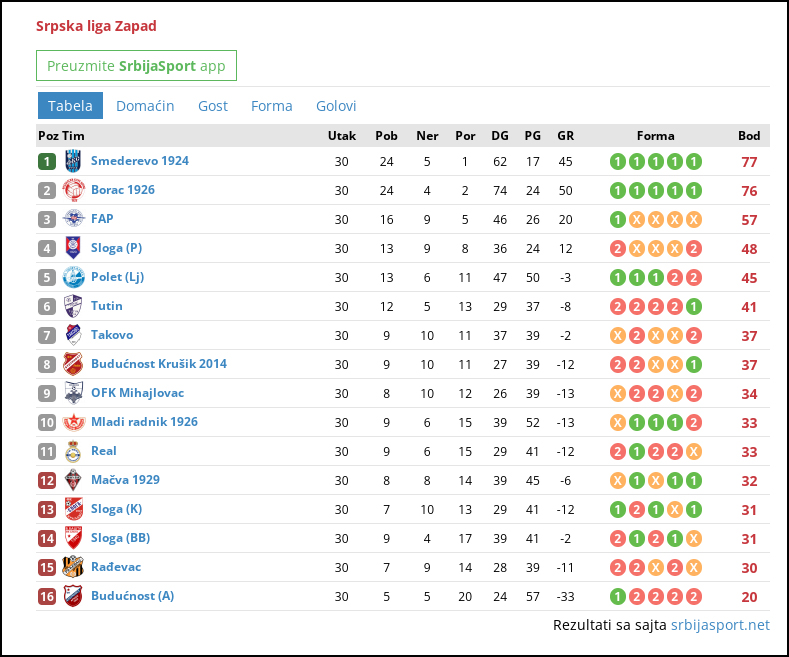Click the Bod column header

[749, 136]
